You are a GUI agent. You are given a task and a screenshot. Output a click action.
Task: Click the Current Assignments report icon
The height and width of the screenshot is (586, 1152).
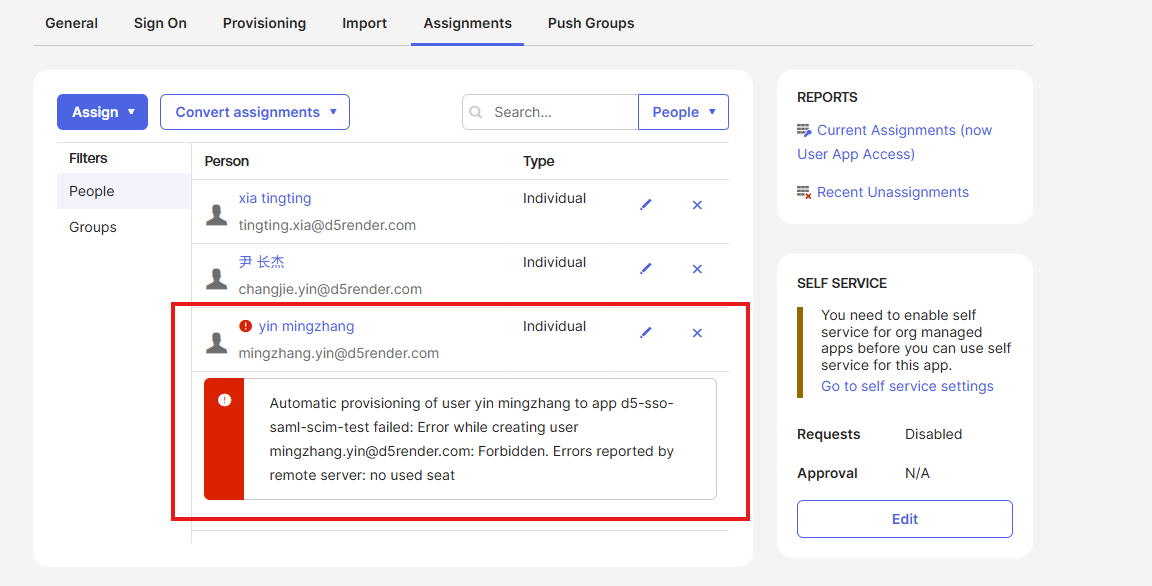point(804,131)
